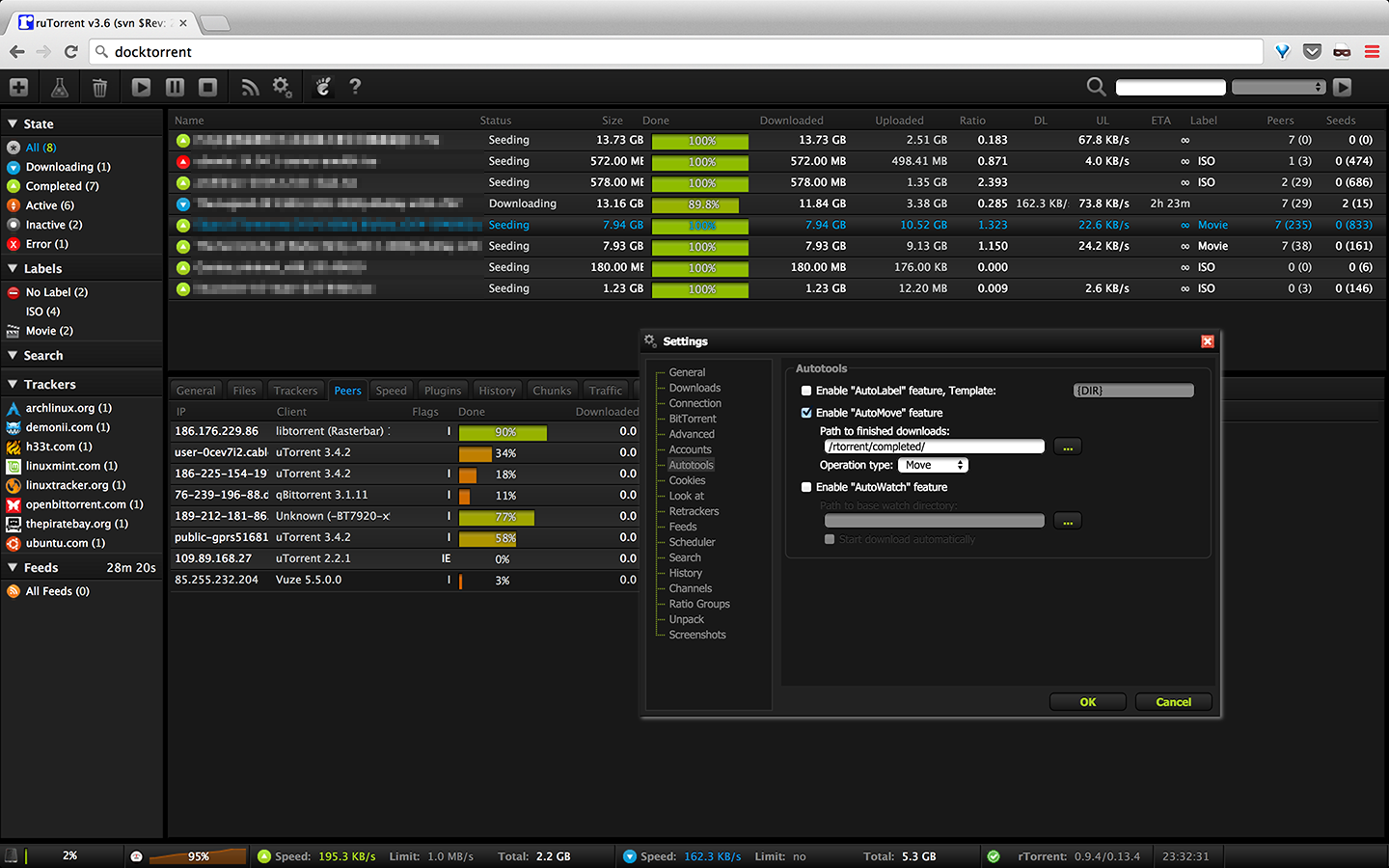Start the selected torrent with the play icon

coord(142,87)
